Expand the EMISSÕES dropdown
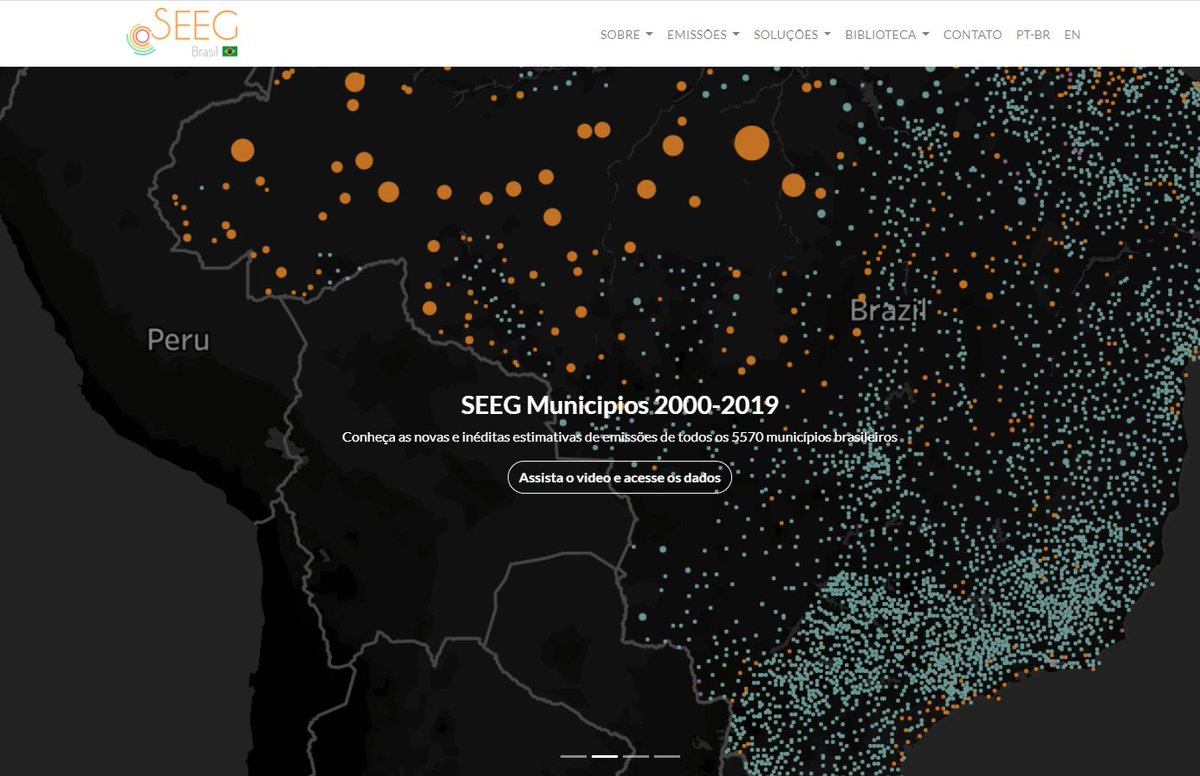1200x776 pixels. point(703,34)
